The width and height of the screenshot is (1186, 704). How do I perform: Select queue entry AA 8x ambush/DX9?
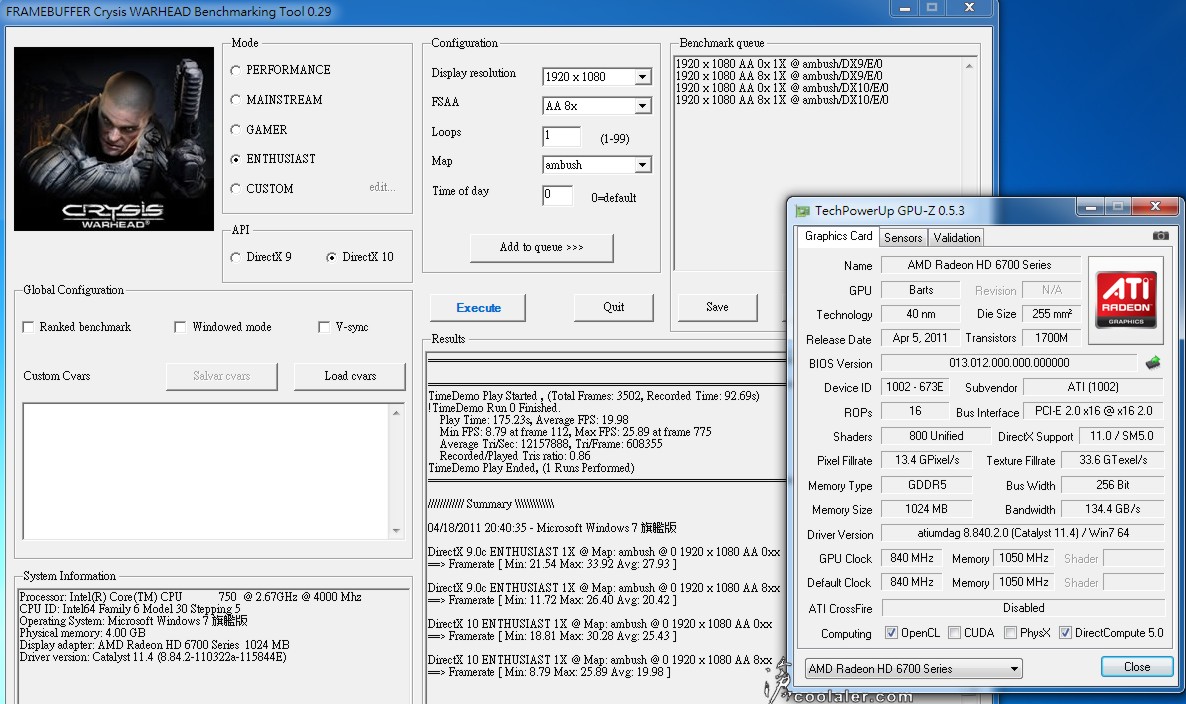click(778, 76)
